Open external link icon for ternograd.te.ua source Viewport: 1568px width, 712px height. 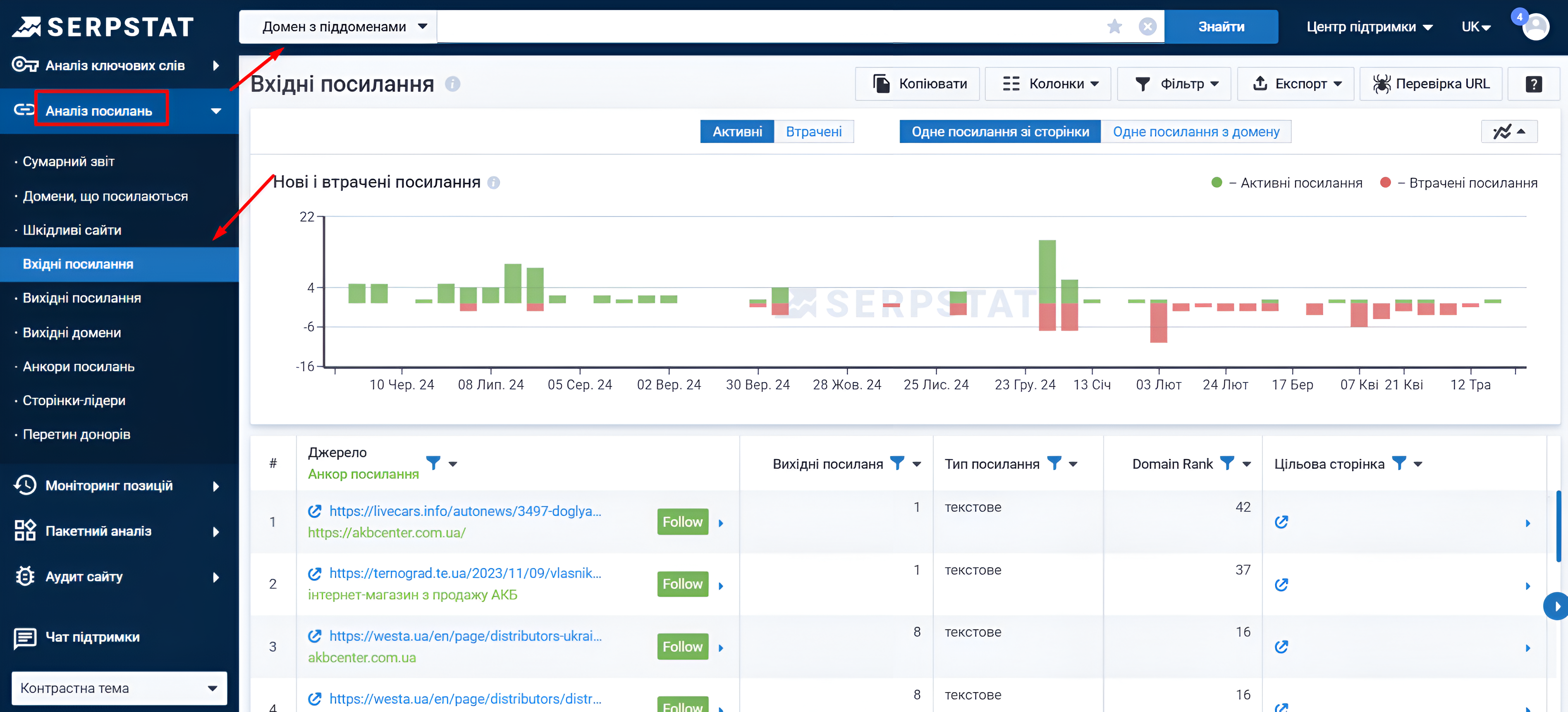click(x=315, y=573)
